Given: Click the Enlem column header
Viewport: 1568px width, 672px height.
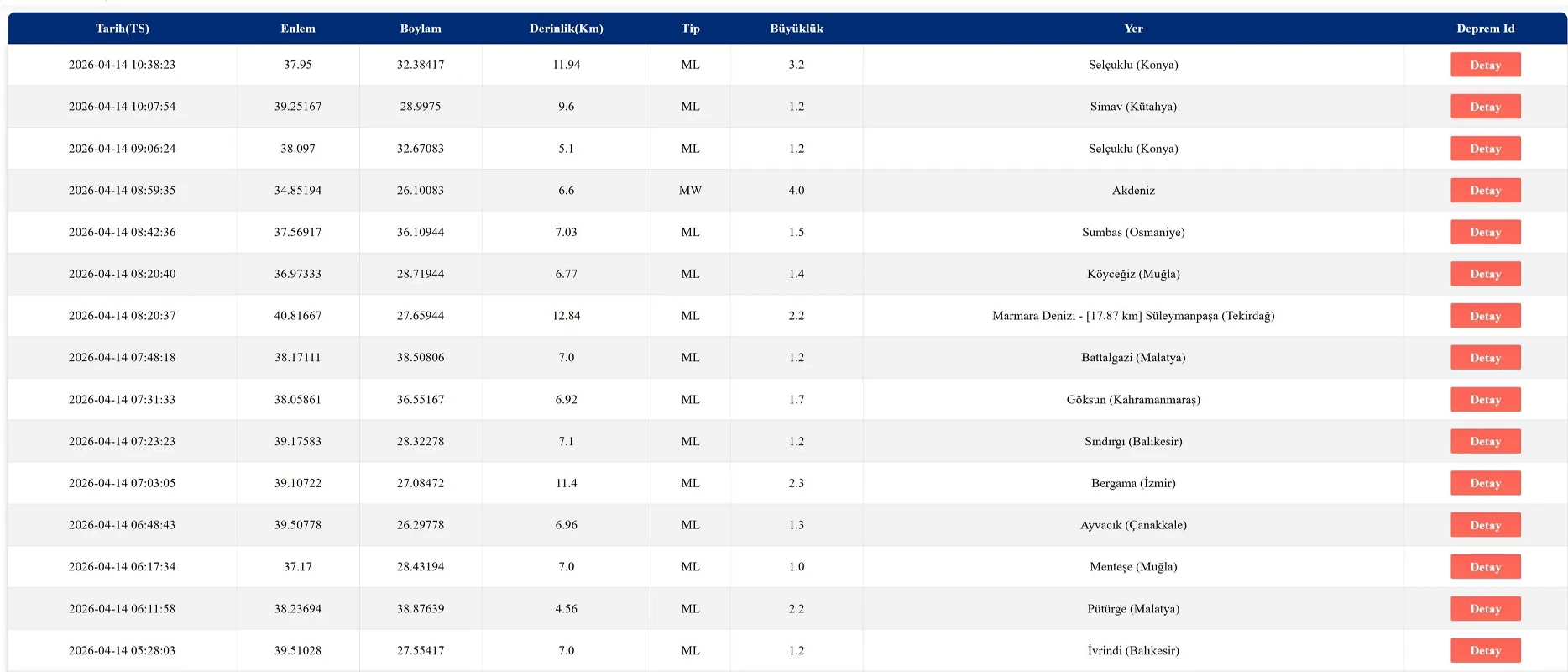Looking at the screenshot, I should coord(298,29).
